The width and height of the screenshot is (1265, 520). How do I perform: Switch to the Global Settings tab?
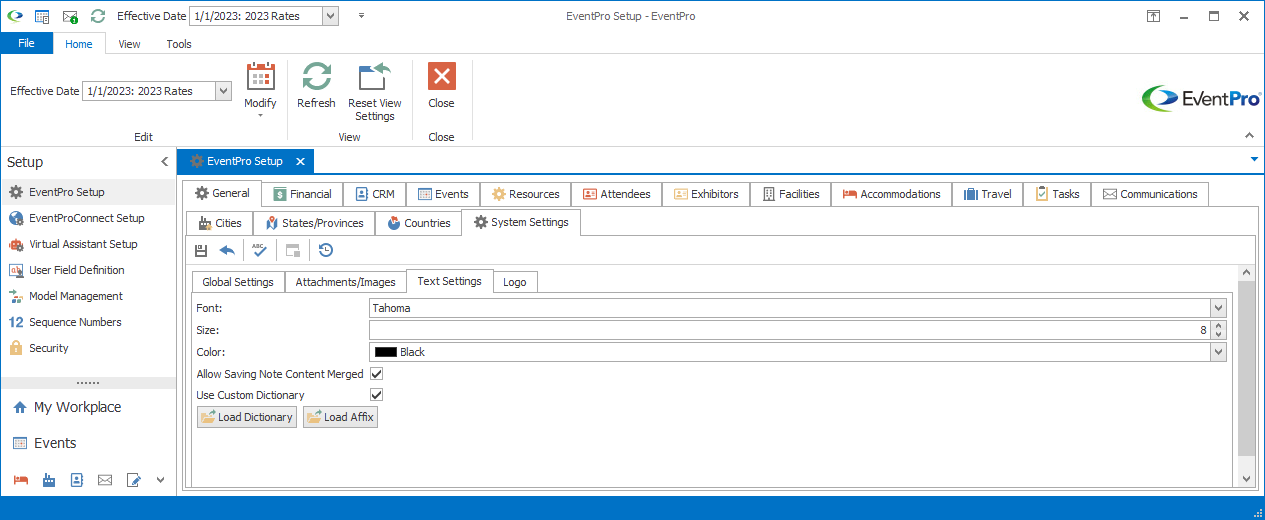point(238,282)
